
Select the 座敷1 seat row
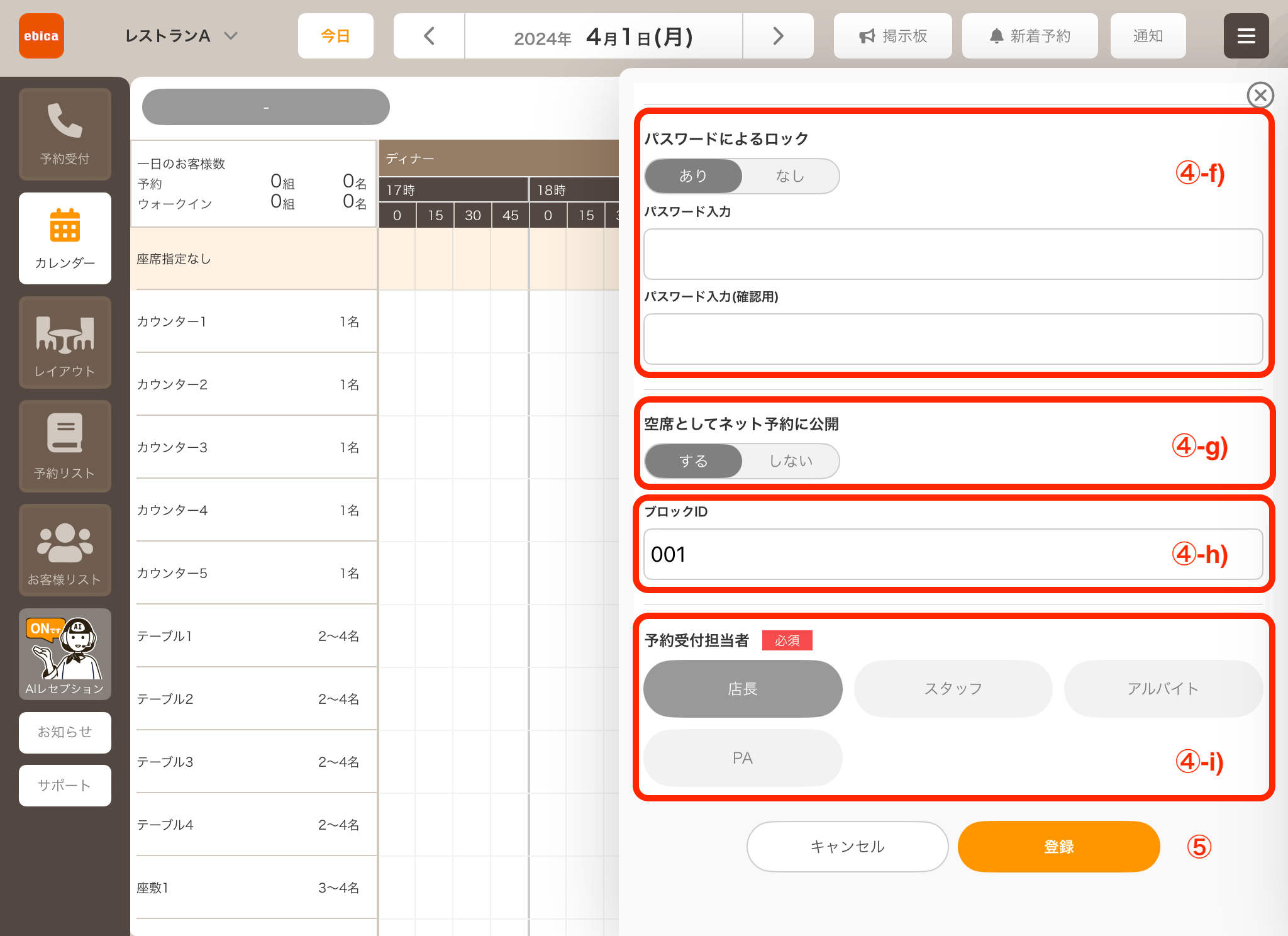tap(253, 888)
